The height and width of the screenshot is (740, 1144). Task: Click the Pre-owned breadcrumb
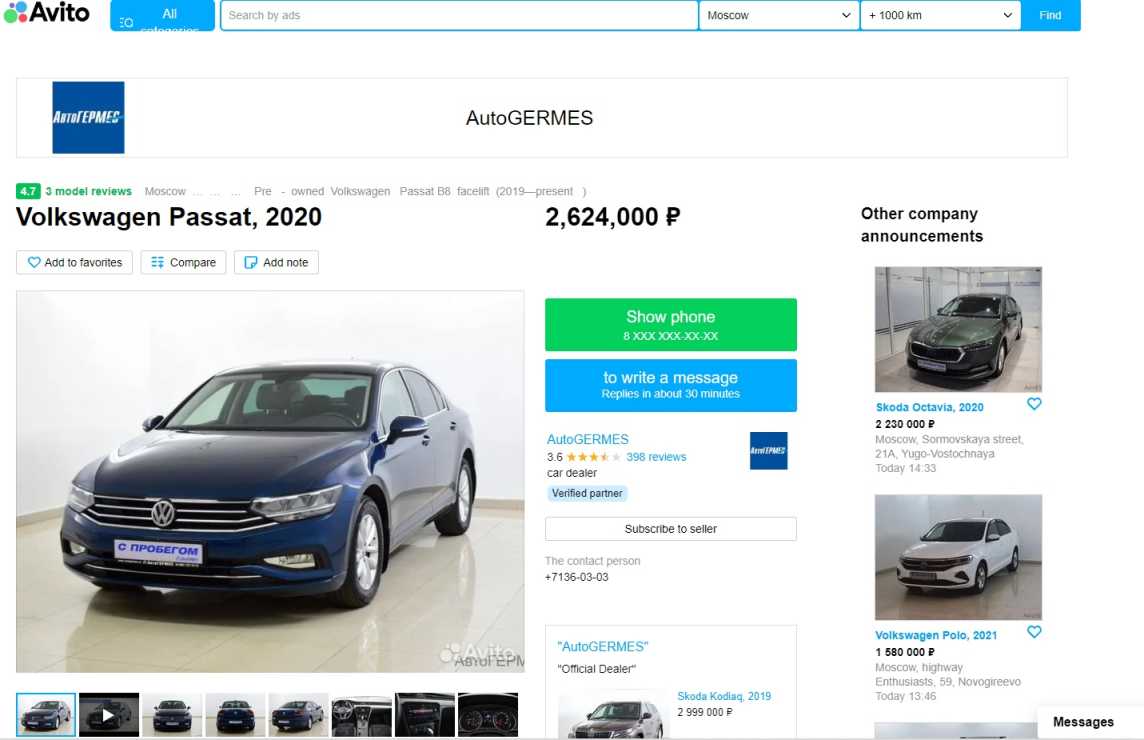[288, 191]
